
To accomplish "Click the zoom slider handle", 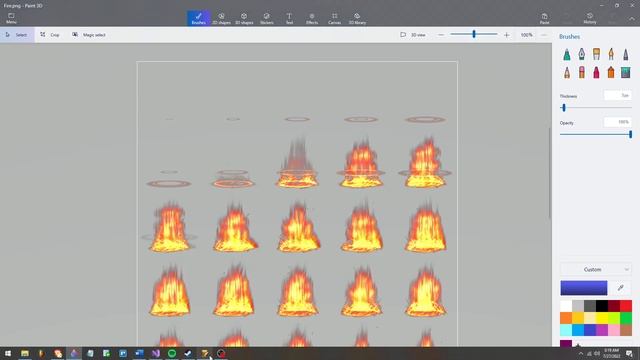I will tap(474, 34).
